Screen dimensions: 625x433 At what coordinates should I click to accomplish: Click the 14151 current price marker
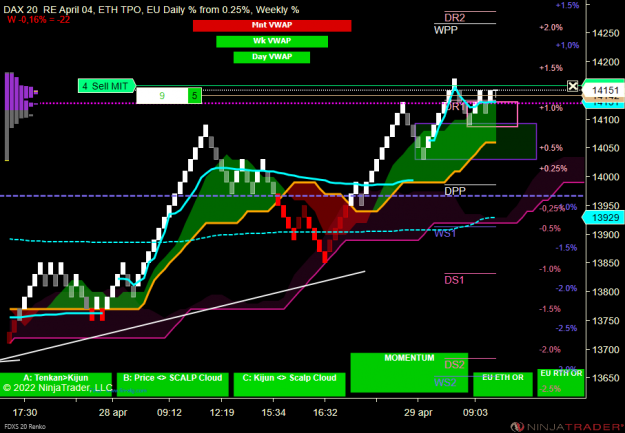[x=603, y=90]
